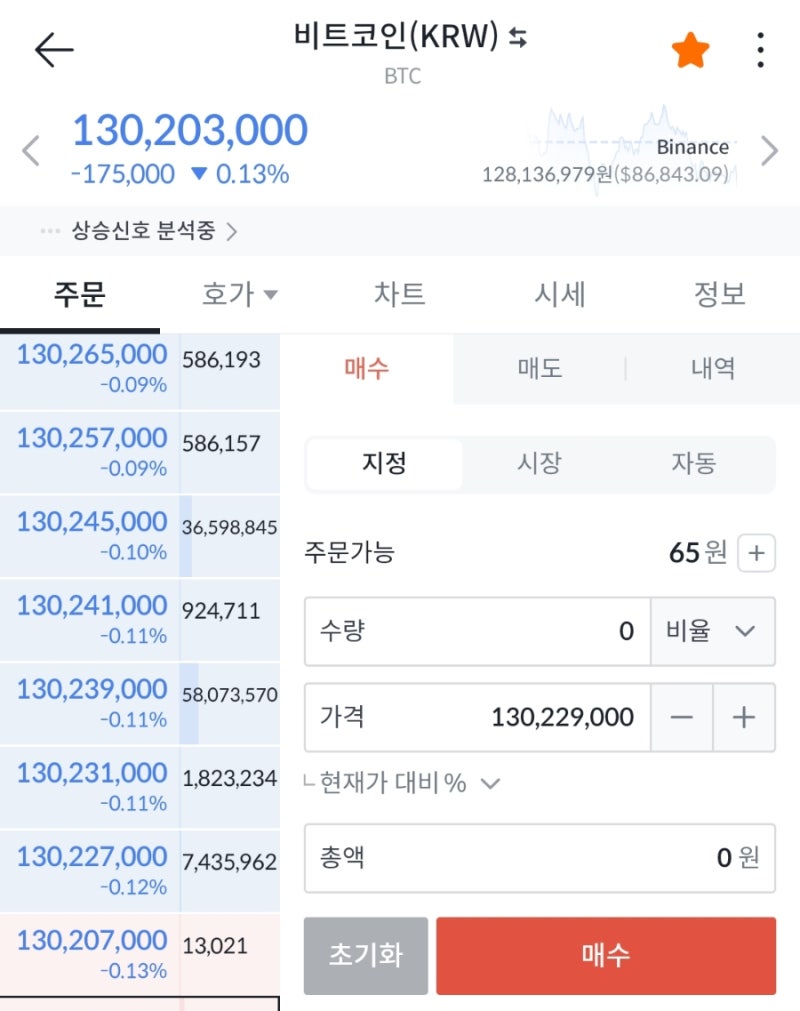Viewport: 800px width, 1011px height.
Task: Open the 차트 (chart) tab
Action: 399,294
